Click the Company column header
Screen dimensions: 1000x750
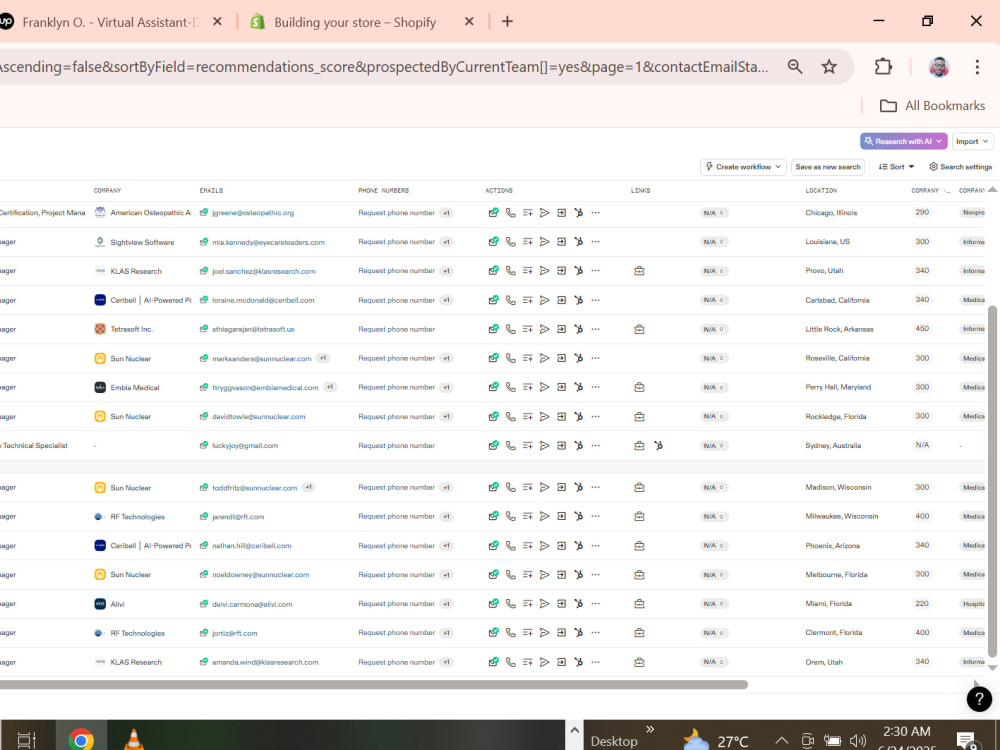107,191
